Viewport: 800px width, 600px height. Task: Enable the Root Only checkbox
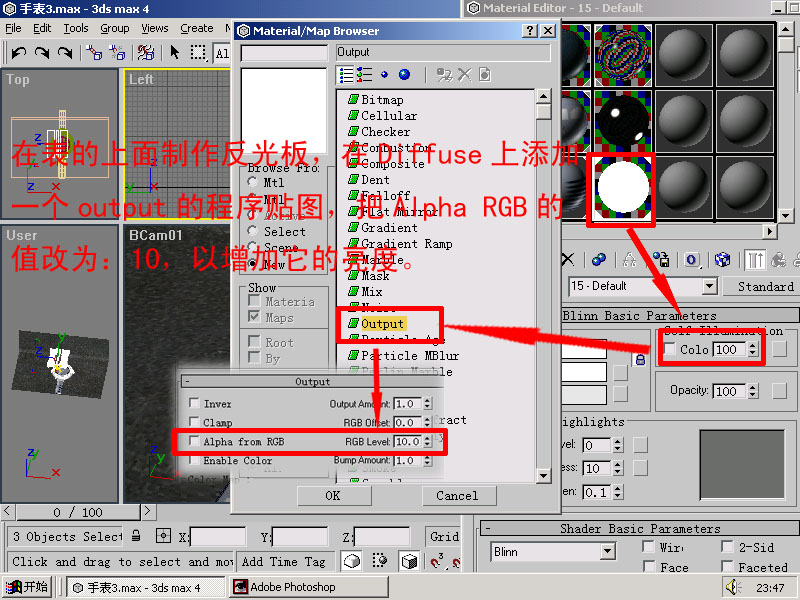click(x=254, y=341)
